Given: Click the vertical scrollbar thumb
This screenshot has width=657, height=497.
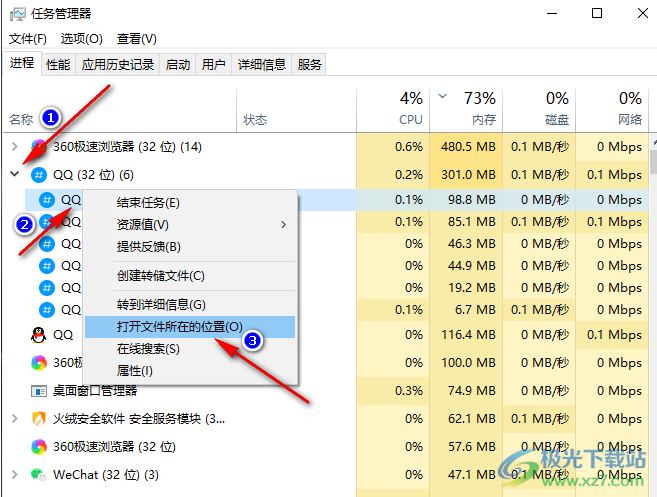Looking at the screenshot, I should (x=654, y=162).
